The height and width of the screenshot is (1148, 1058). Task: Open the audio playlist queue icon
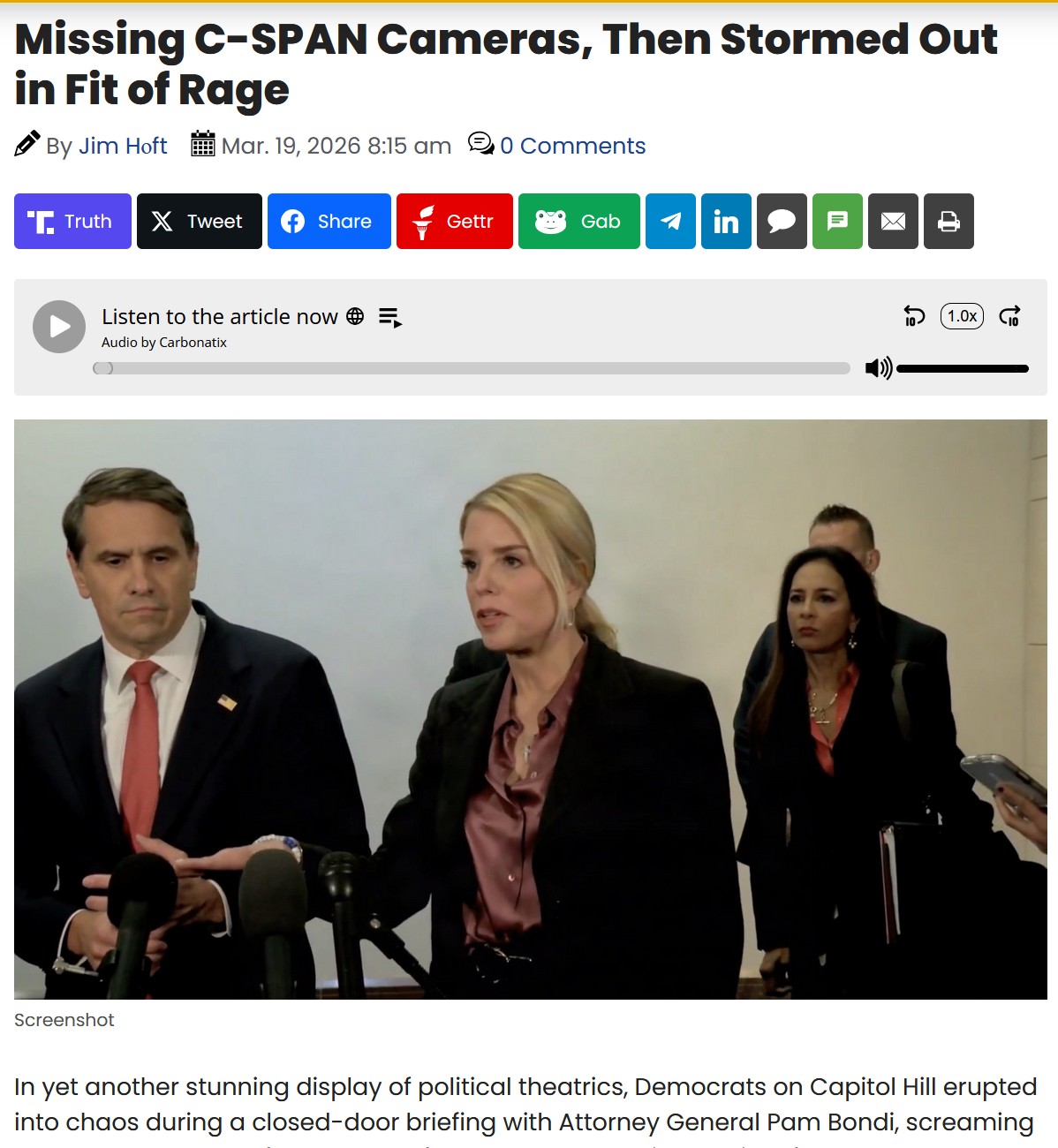(x=390, y=317)
